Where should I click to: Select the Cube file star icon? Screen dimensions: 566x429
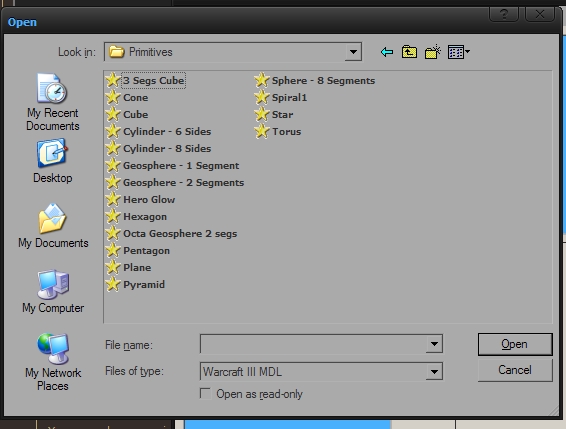pos(113,114)
